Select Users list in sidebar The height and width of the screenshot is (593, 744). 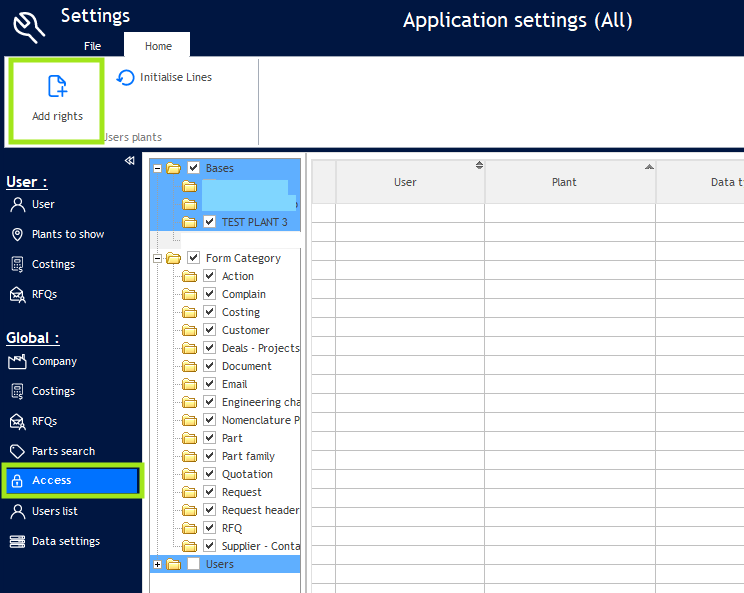tap(54, 511)
